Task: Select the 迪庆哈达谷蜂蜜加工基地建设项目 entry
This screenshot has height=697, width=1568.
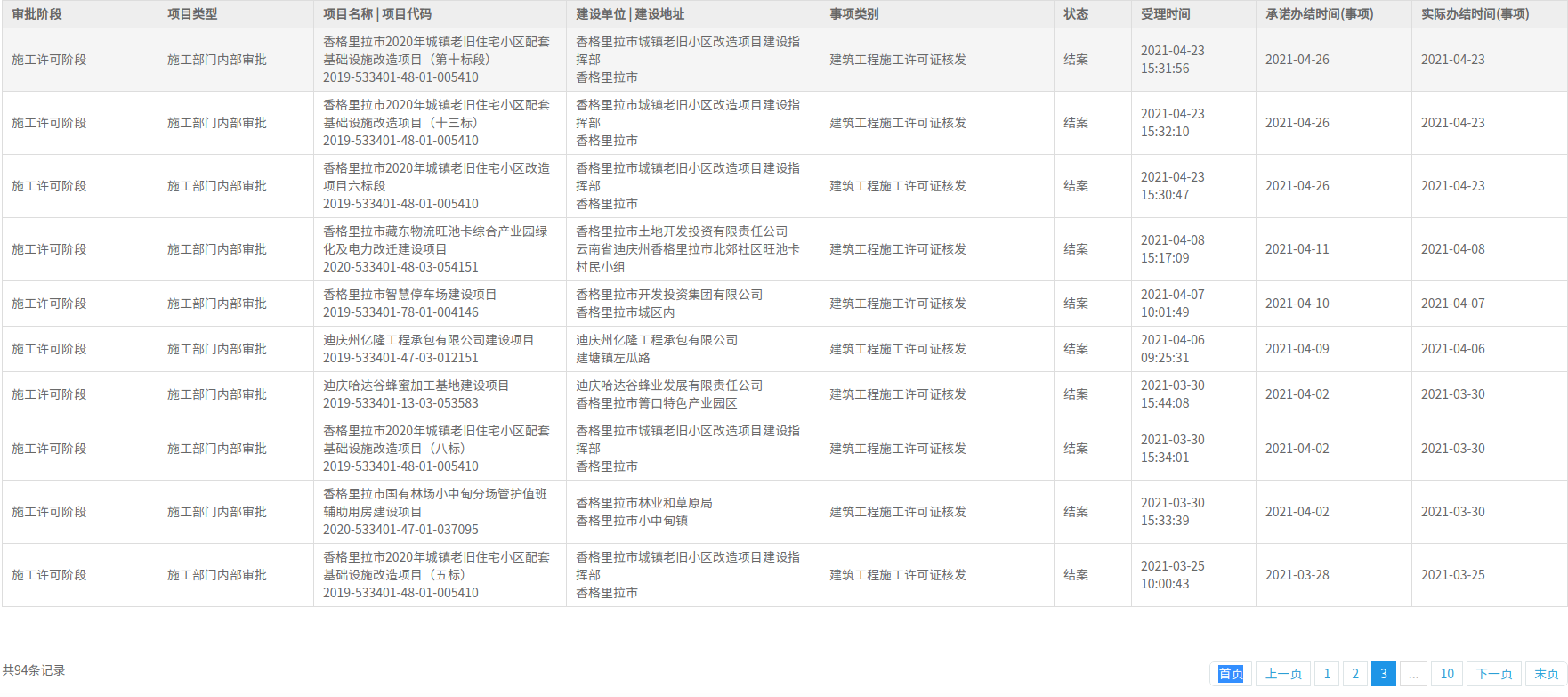Action: tap(416, 385)
